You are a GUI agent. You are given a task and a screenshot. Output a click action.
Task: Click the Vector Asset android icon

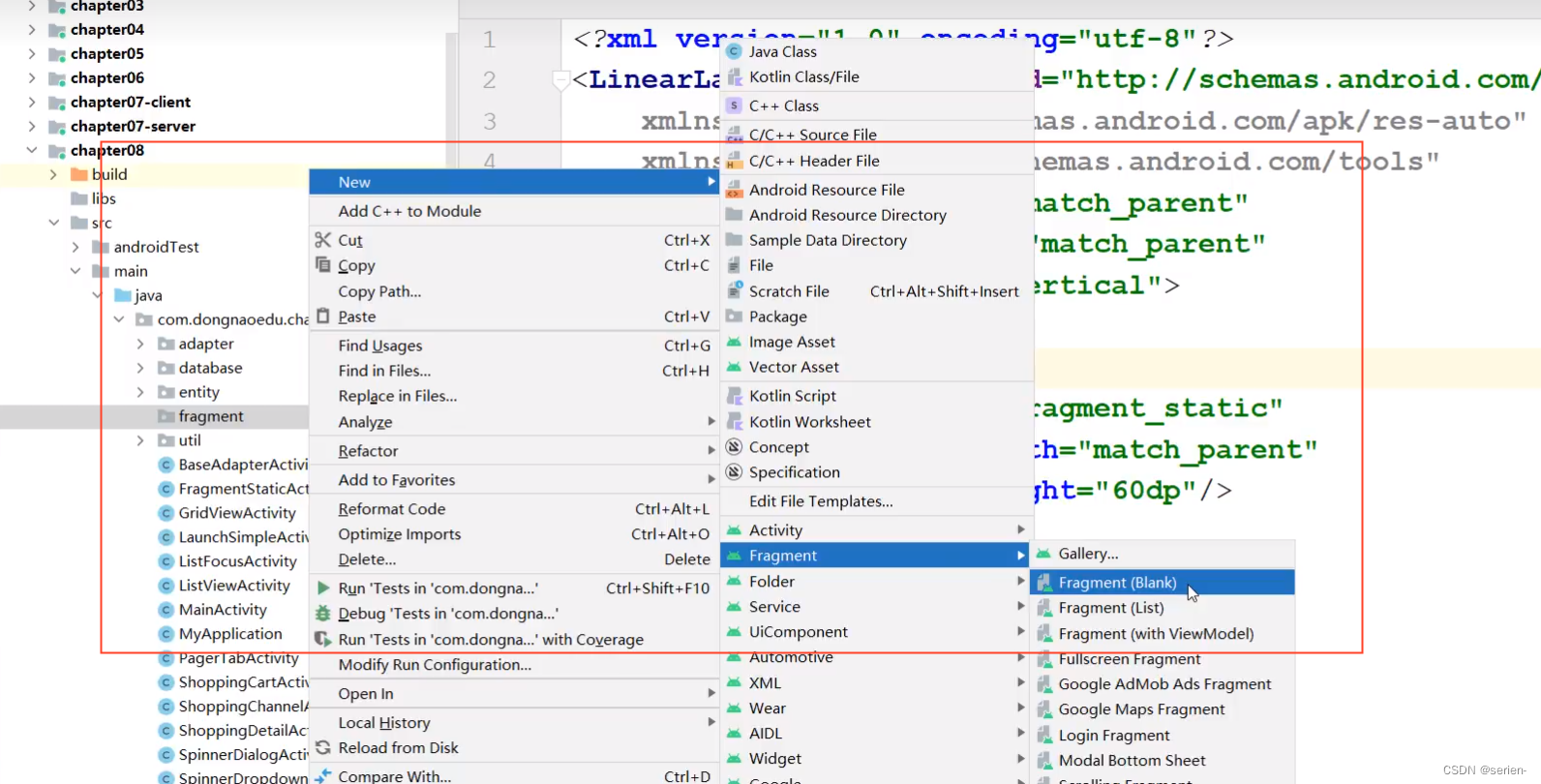pyautogui.click(x=735, y=367)
